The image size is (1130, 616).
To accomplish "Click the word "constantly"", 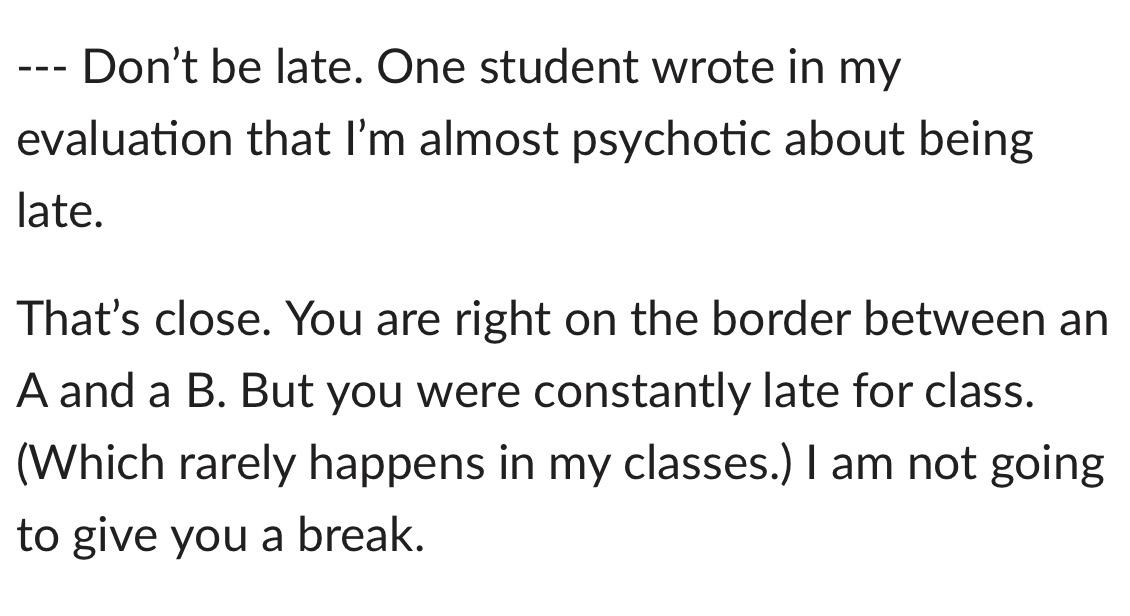I will pos(640,392).
